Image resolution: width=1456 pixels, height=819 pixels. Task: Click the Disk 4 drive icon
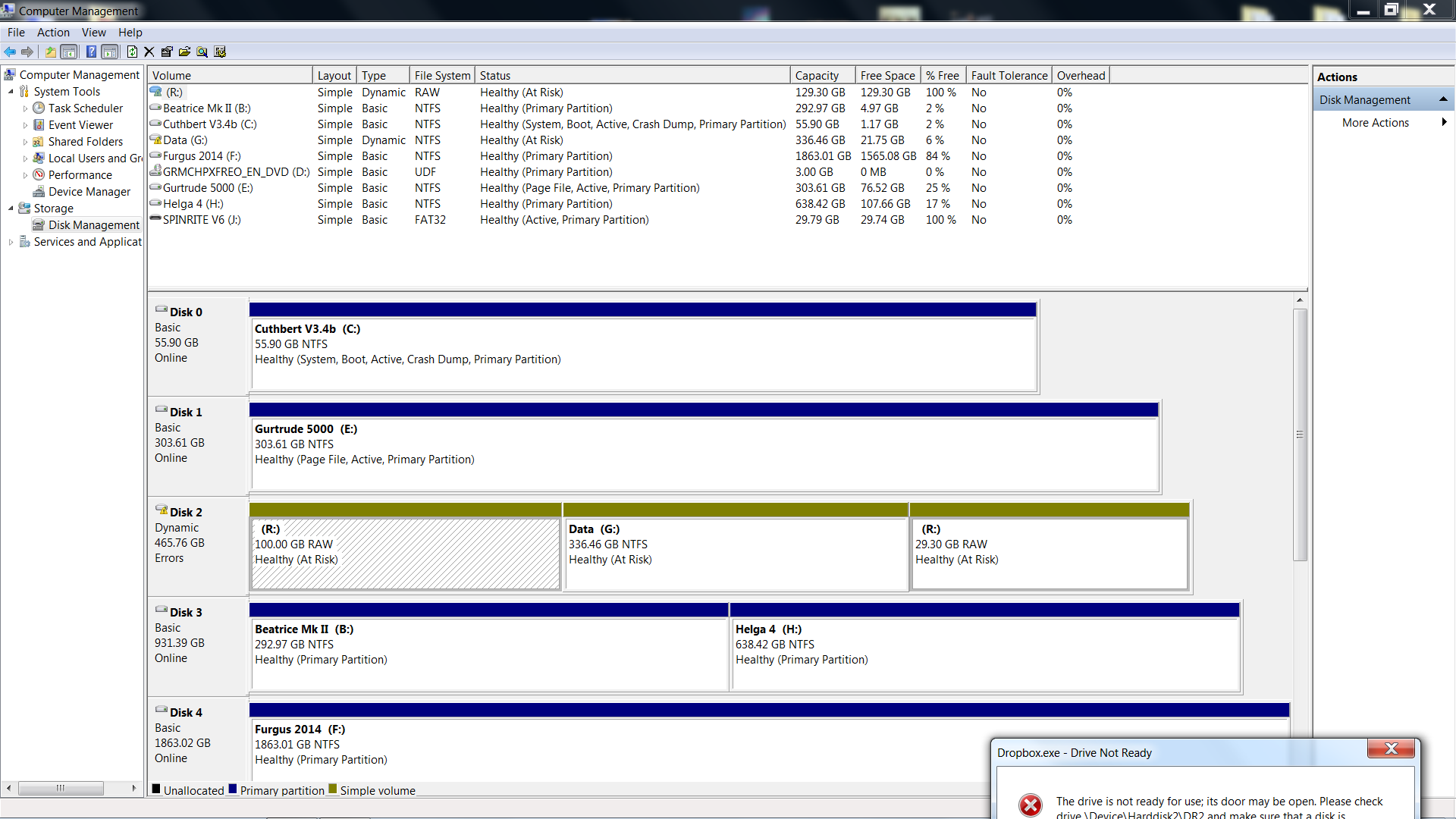coord(162,710)
